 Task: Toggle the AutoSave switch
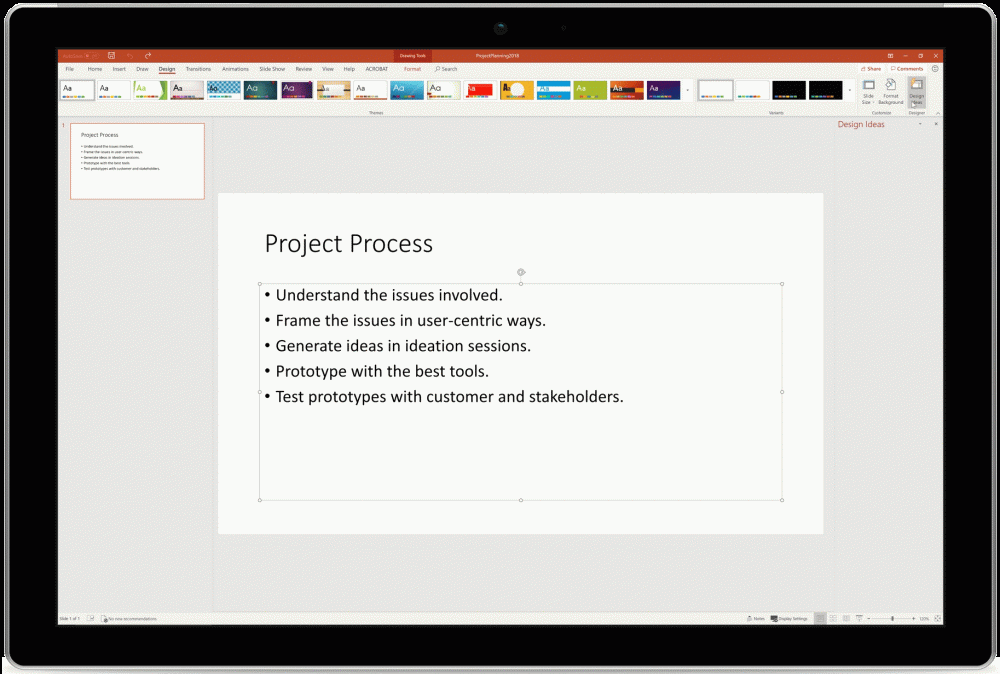(x=90, y=56)
